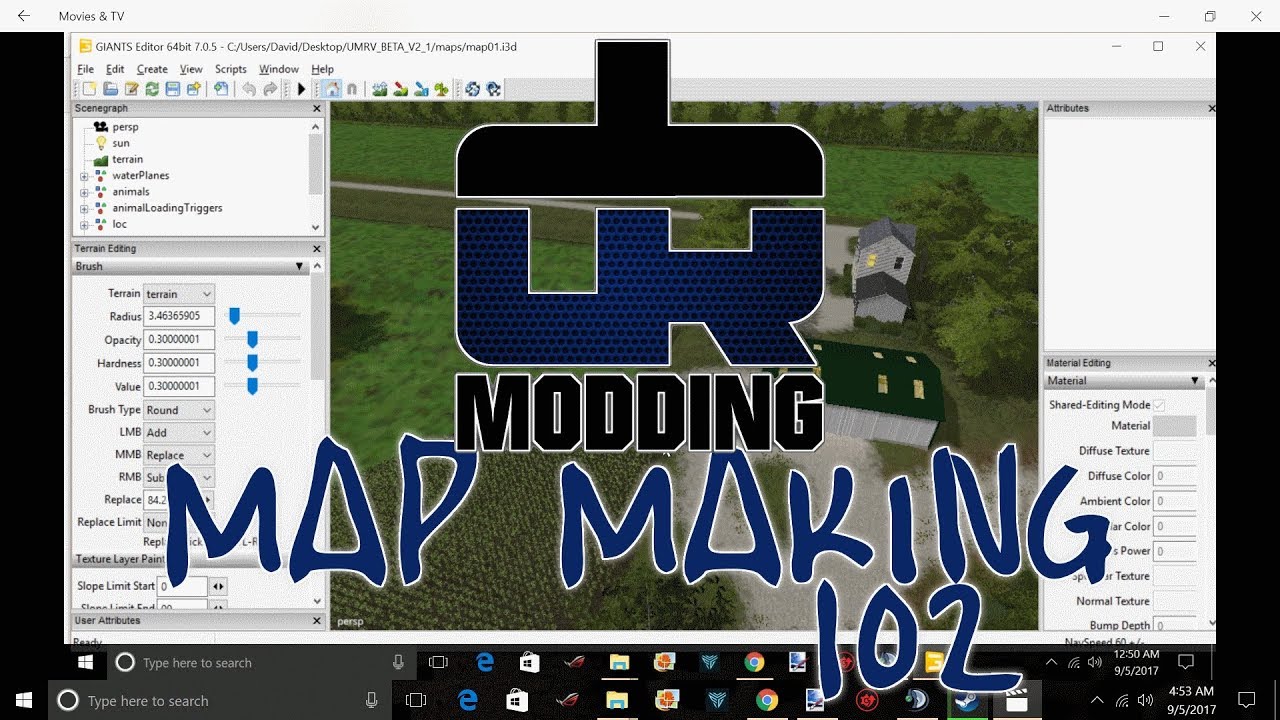Expand the loc tree node
1280x720 pixels.
(x=85, y=224)
